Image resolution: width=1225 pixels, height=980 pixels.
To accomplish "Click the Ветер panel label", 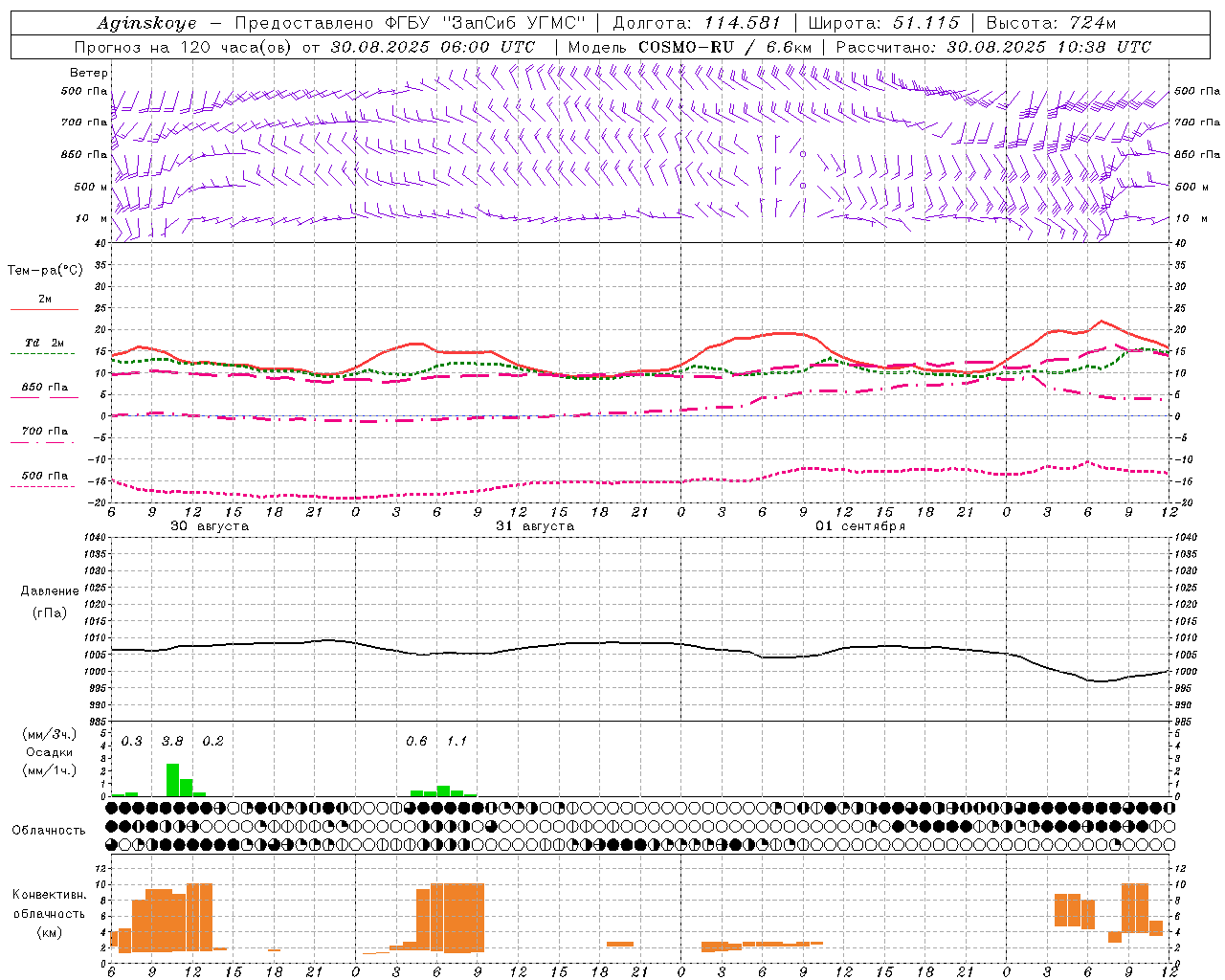I will click(x=89, y=73).
